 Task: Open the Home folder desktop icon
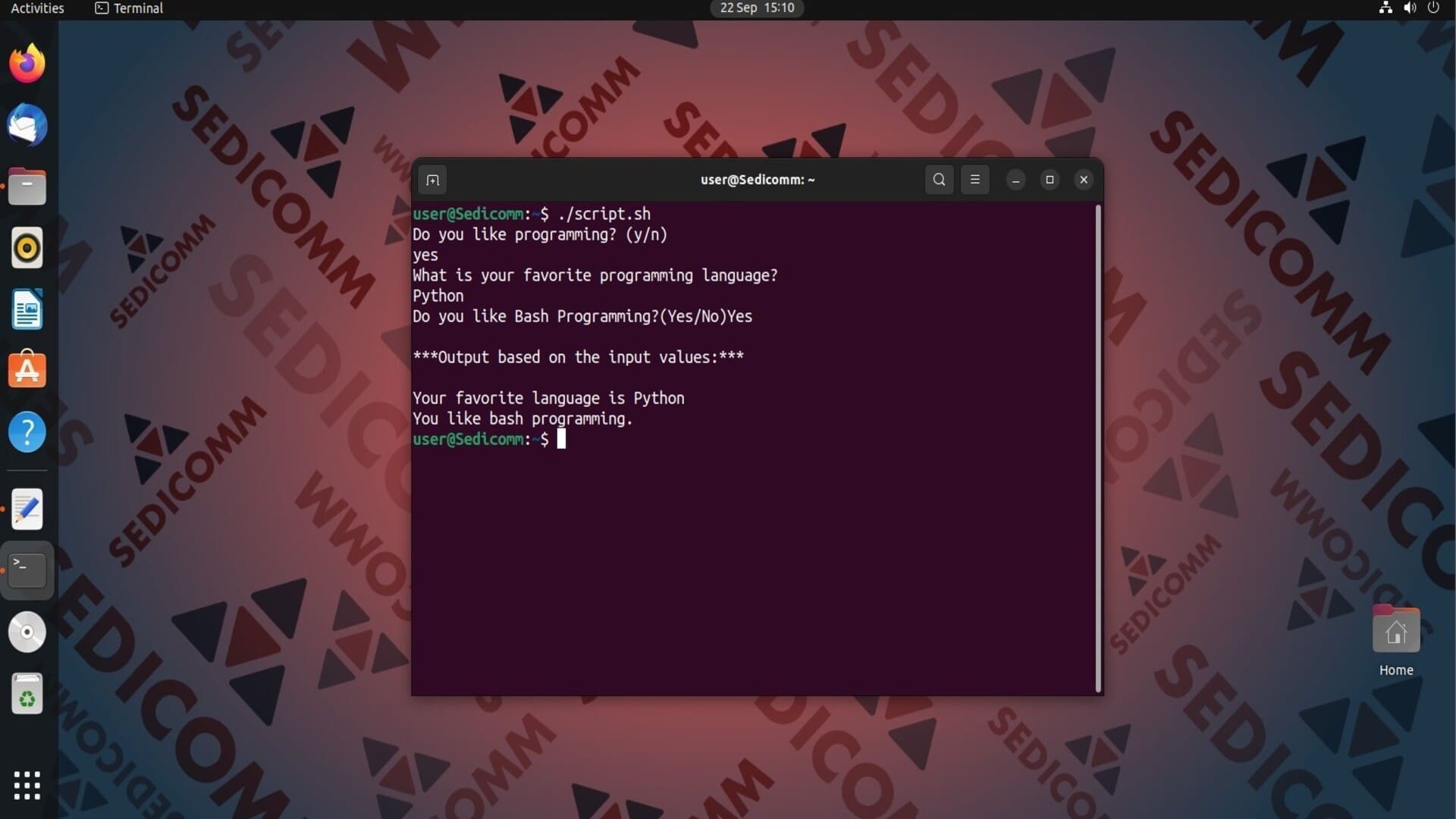click(1396, 641)
